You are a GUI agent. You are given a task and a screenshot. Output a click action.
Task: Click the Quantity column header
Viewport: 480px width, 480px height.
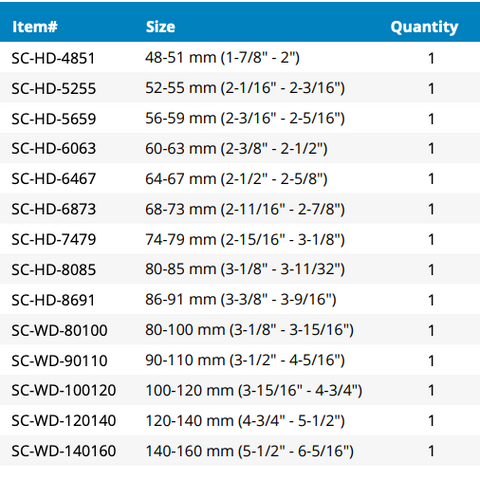point(424,27)
